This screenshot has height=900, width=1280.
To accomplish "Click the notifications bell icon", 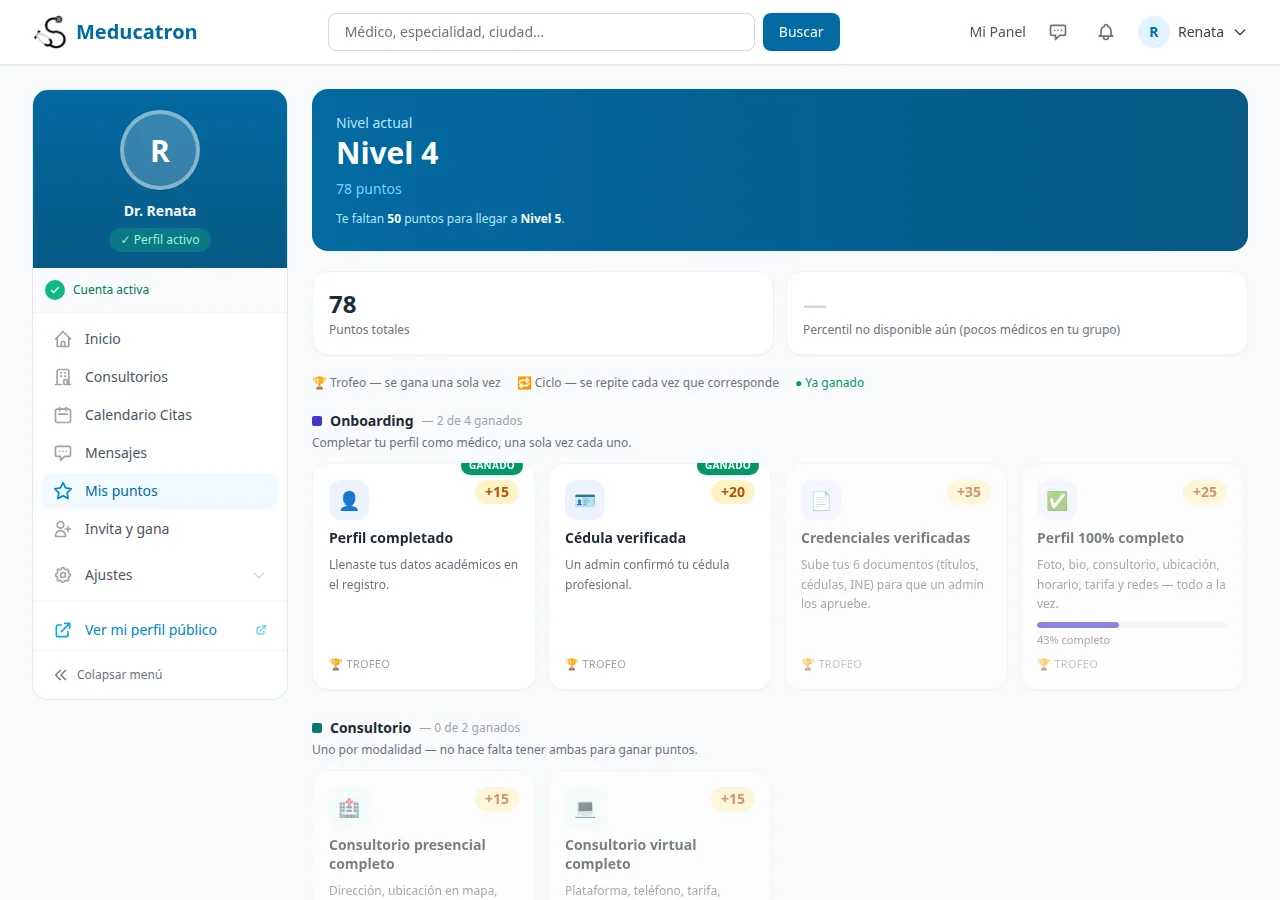I will click(1106, 32).
